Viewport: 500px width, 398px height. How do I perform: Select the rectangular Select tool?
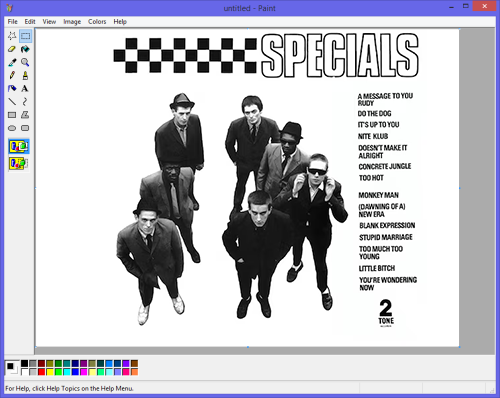pyautogui.click(x=25, y=36)
